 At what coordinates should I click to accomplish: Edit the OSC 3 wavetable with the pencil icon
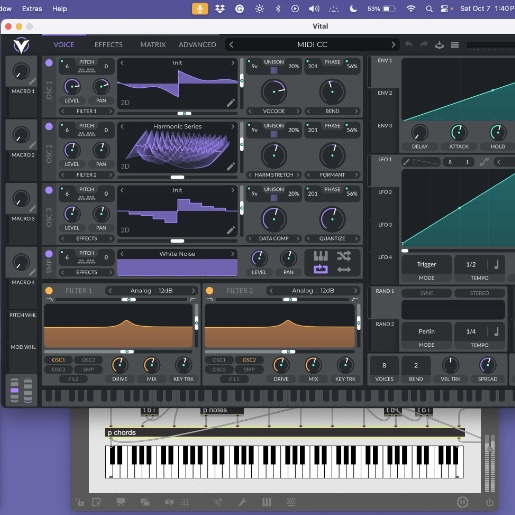pos(231,230)
